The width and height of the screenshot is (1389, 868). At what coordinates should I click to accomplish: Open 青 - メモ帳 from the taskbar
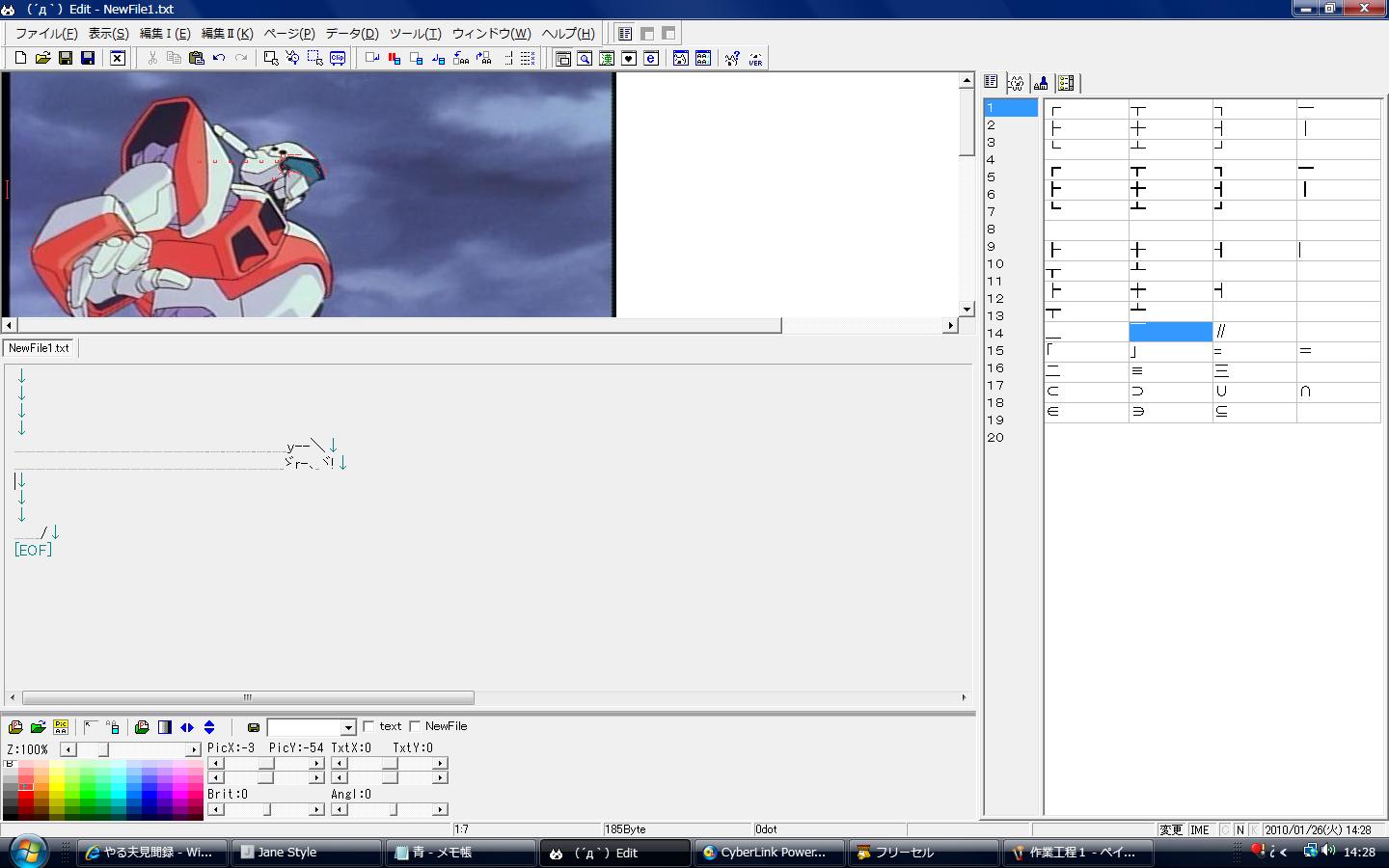[x=461, y=853]
